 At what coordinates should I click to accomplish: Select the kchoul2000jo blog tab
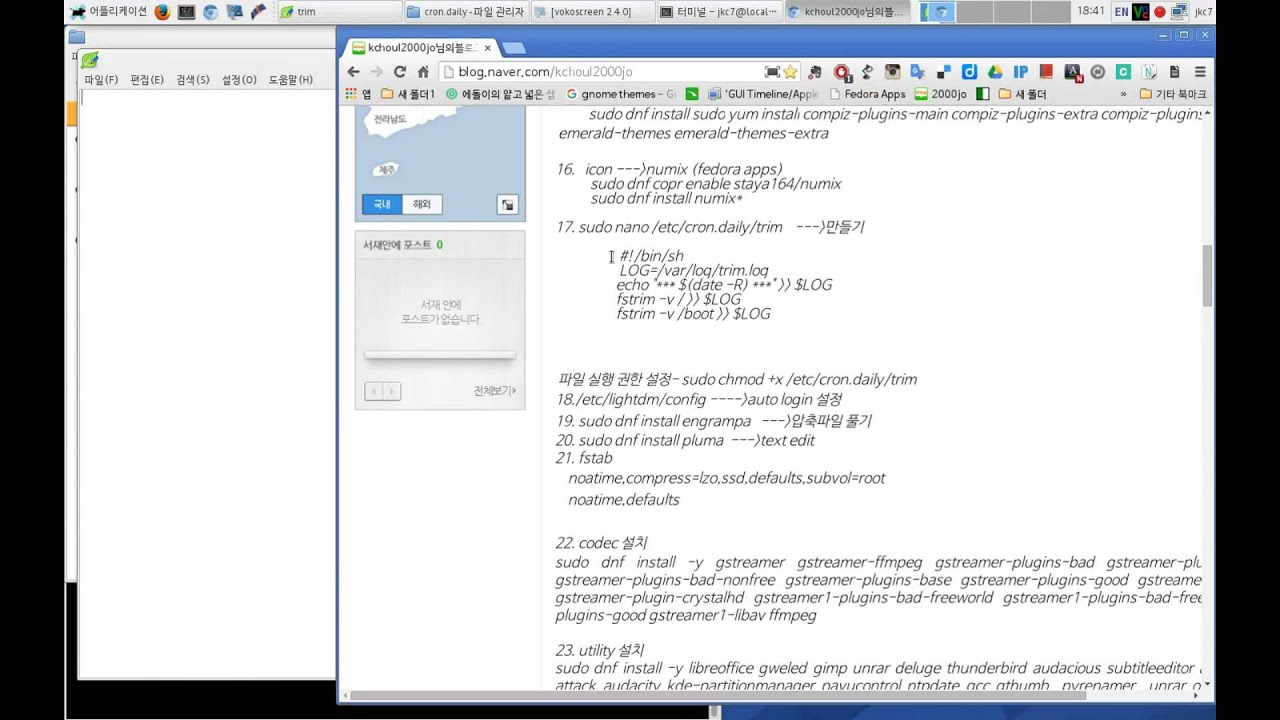418,47
